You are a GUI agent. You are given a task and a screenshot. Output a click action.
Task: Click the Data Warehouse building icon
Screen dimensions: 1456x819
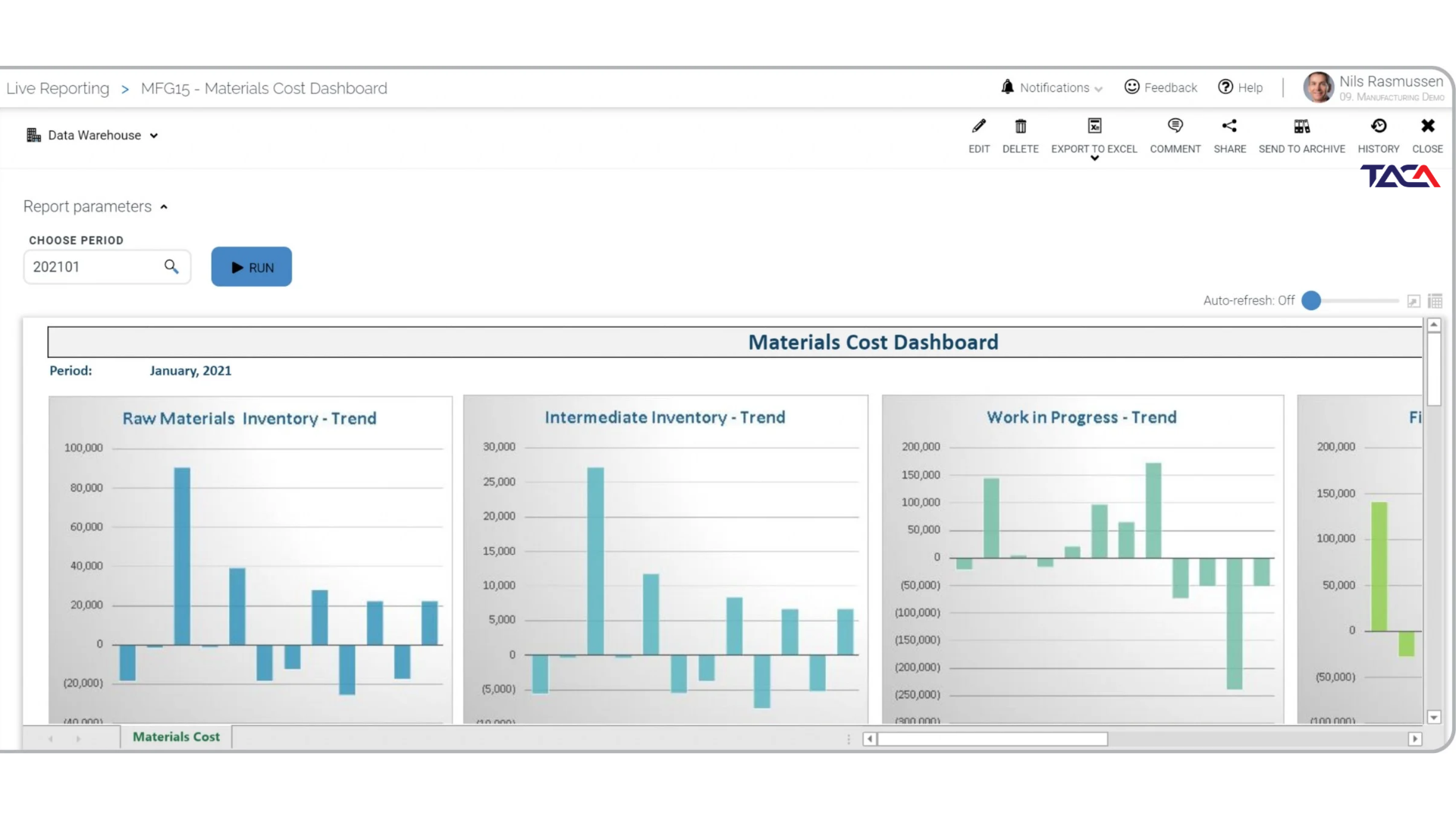point(34,135)
